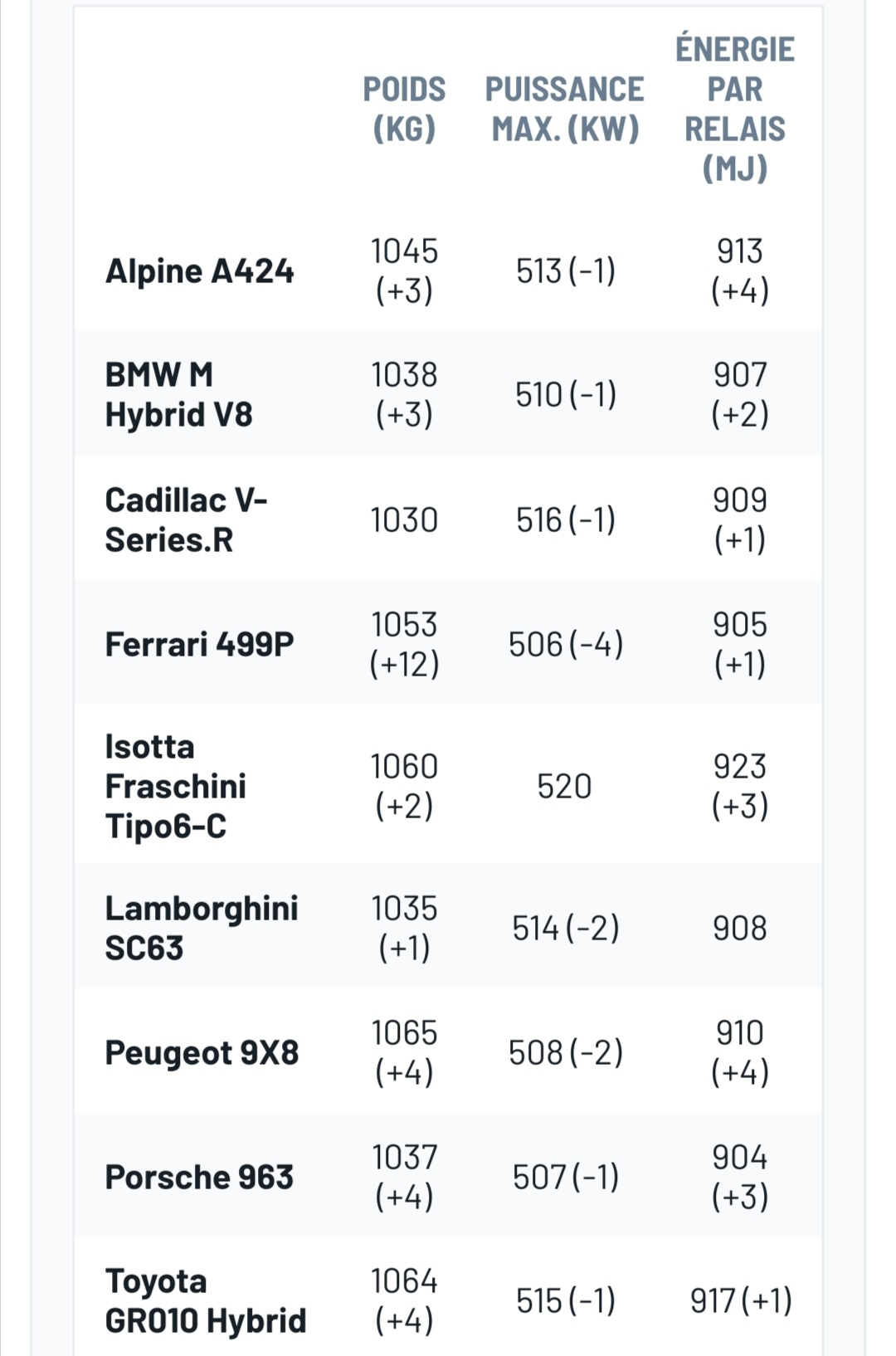Click Peugeot's 508 (-2) power cell
Screen dimensions: 896x1356
(x=565, y=1052)
